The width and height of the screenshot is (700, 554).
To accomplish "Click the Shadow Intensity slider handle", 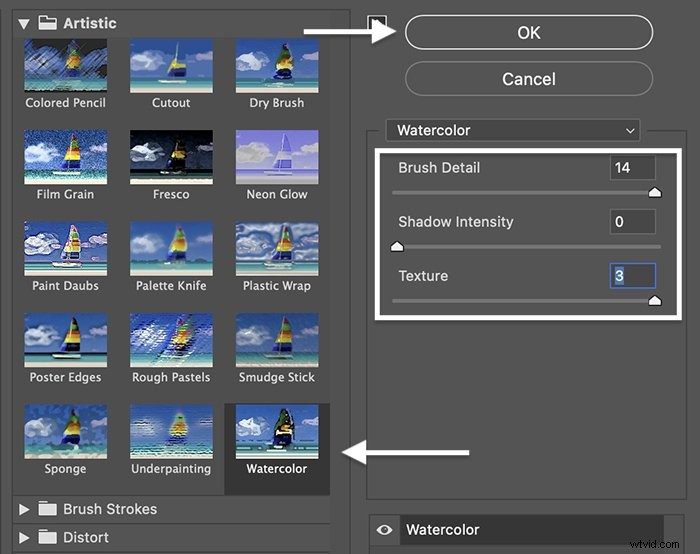I will pyautogui.click(x=397, y=246).
